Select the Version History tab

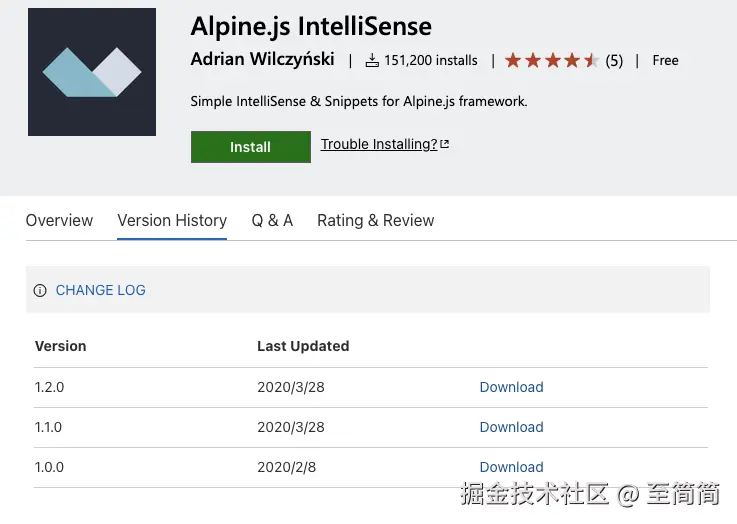tap(172, 220)
